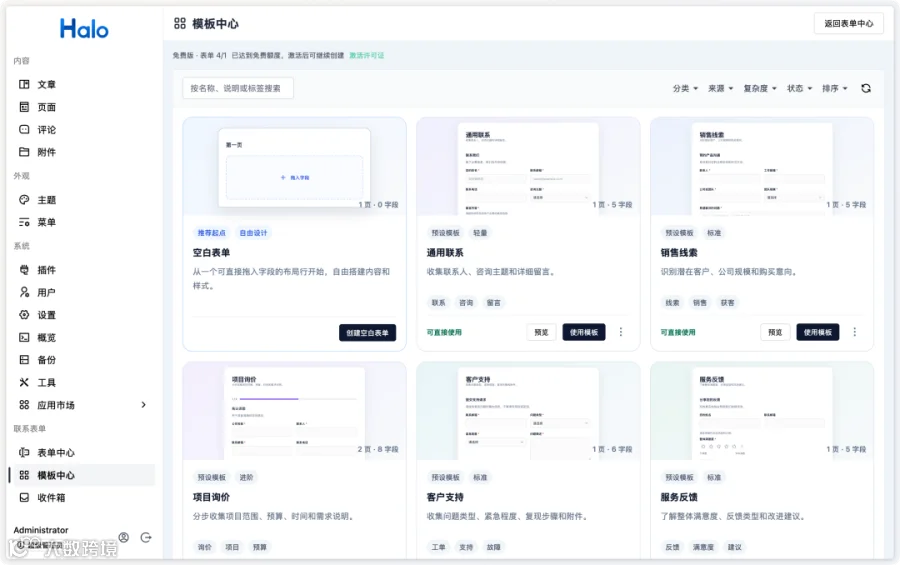This screenshot has width=900, height=565.
Task: Go to 评论 menu item
Action: 82,130
